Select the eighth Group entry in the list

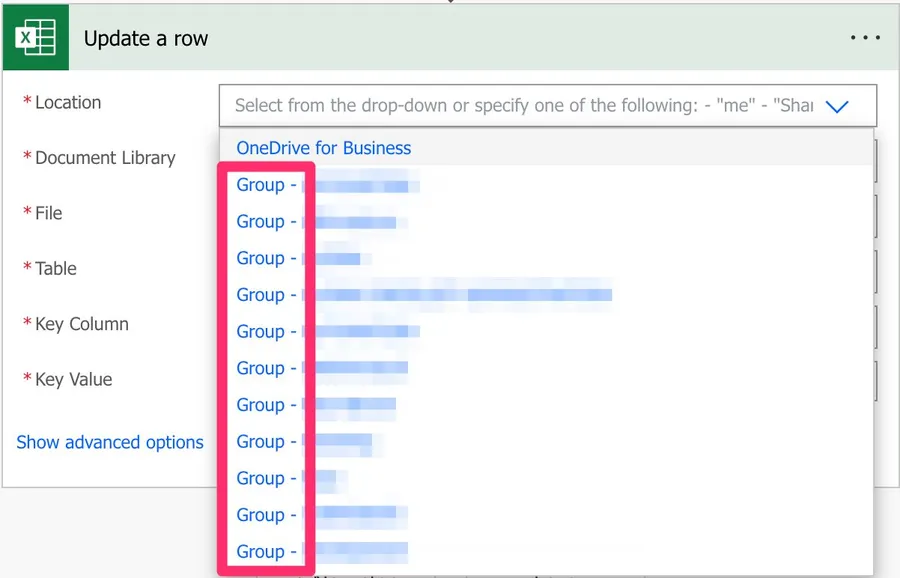coord(304,442)
